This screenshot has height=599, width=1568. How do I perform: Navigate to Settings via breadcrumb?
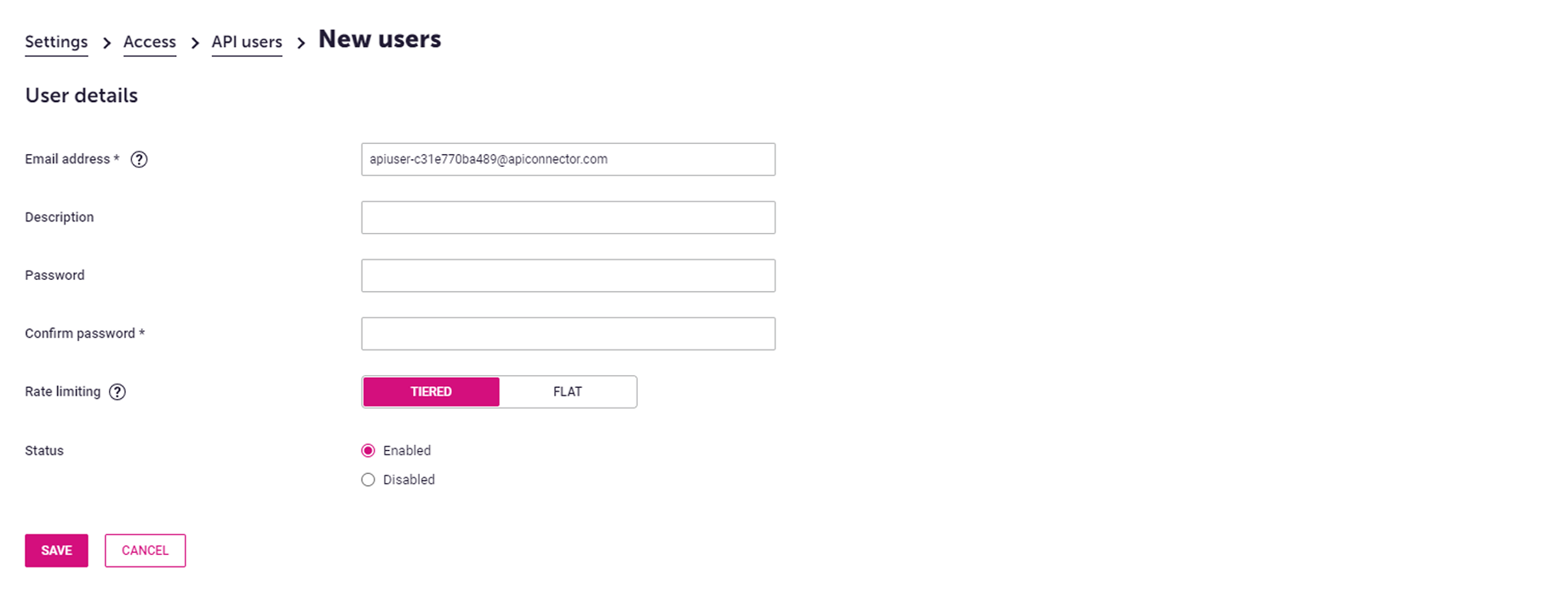click(56, 41)
